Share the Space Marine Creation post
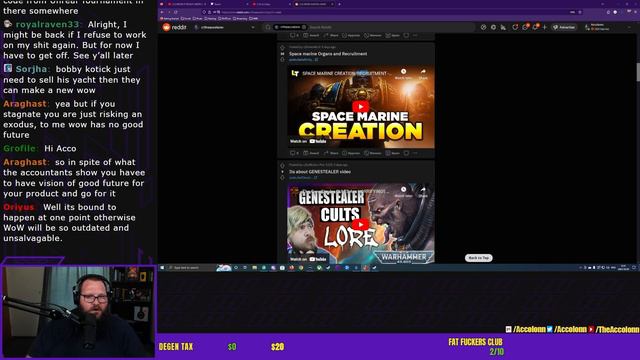This screenshot has width=640, height=360. 331,153
